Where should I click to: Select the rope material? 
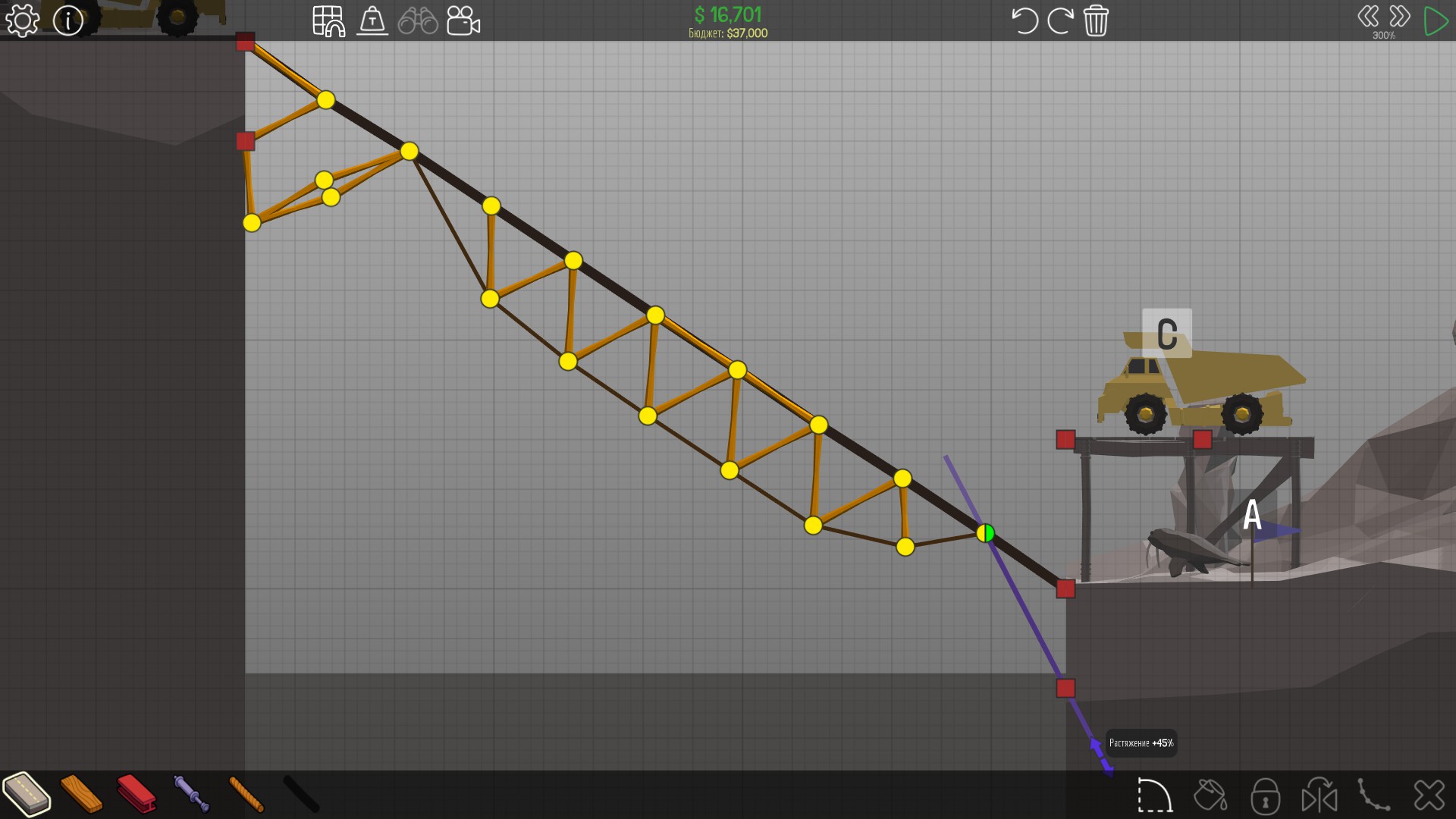click(246, 794)
